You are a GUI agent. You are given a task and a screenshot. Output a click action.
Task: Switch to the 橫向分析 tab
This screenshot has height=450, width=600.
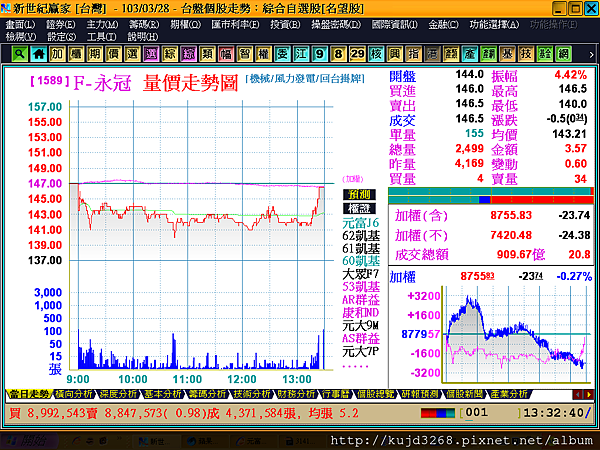(74, 394)
